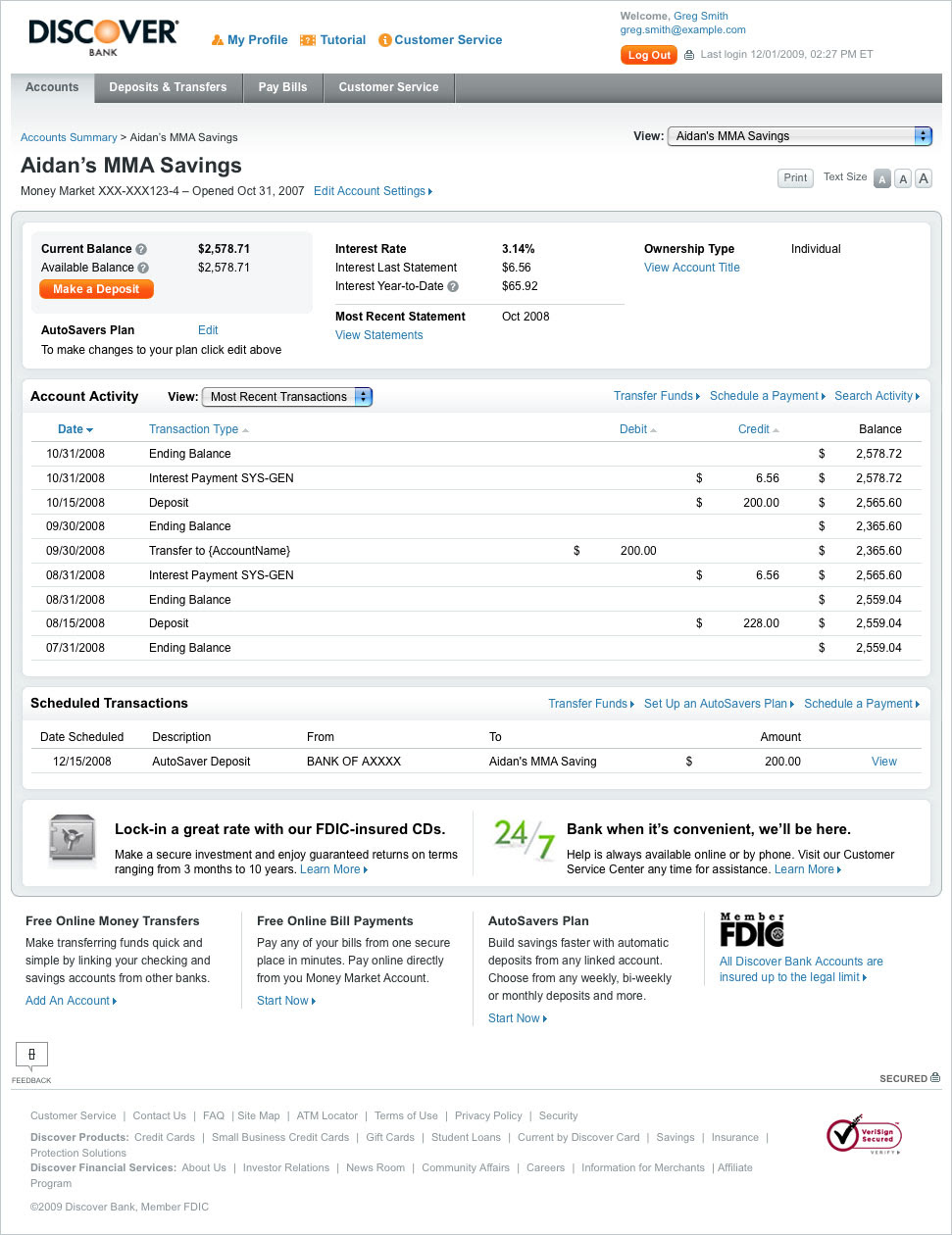Click help icon next to Current Balance
The width and height of the screenshot is (952, 1235).
coord(141,249)
